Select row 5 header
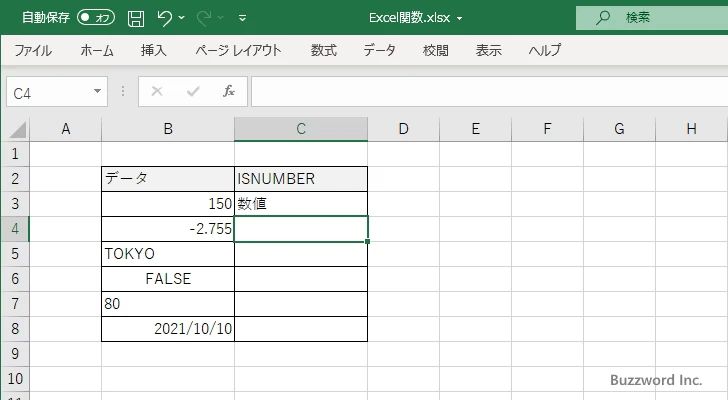Viewport: 728px width, 400px height. (x=15, y=254)
